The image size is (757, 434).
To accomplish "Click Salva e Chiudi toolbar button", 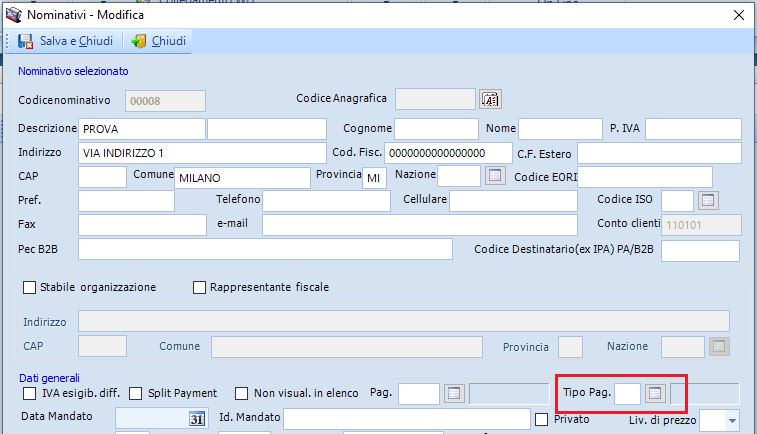I will point(65,41).
